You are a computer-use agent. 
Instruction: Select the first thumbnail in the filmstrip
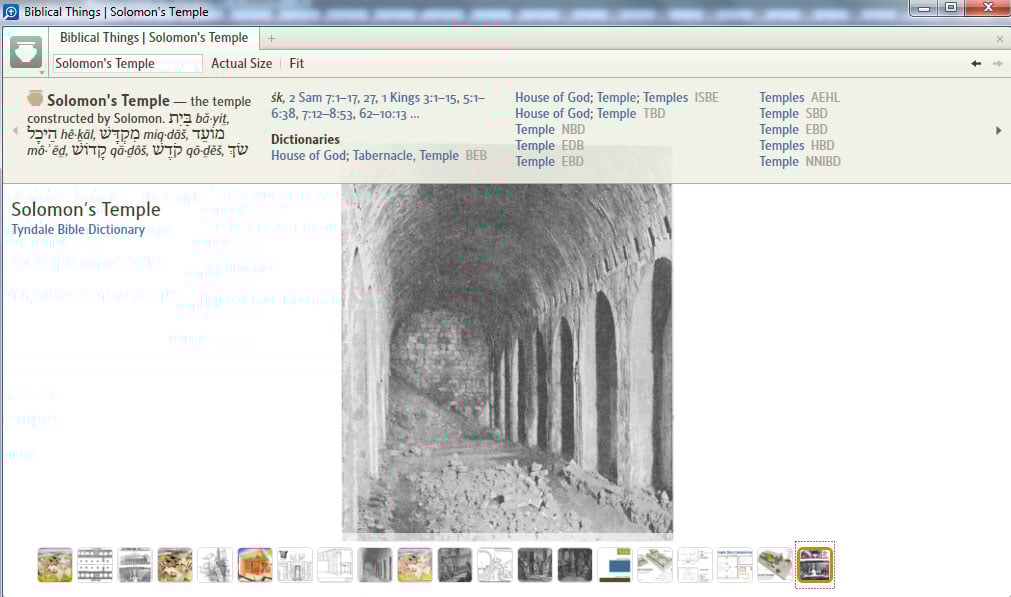click(x=55, y=564)
